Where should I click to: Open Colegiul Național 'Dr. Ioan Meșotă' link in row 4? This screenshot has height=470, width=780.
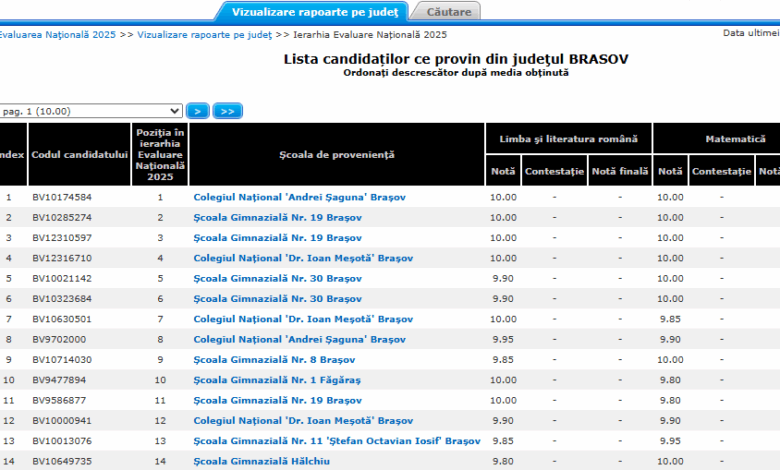click(302, 258)
